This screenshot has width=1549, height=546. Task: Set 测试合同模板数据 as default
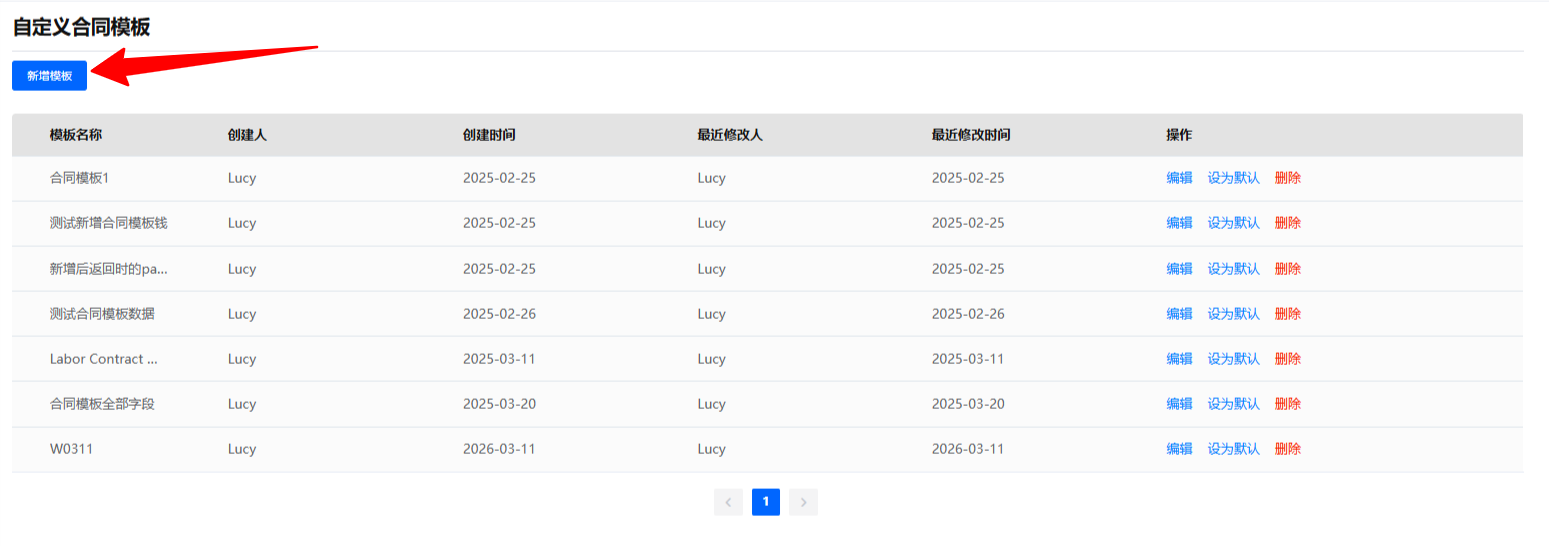tap(1233, 314)
